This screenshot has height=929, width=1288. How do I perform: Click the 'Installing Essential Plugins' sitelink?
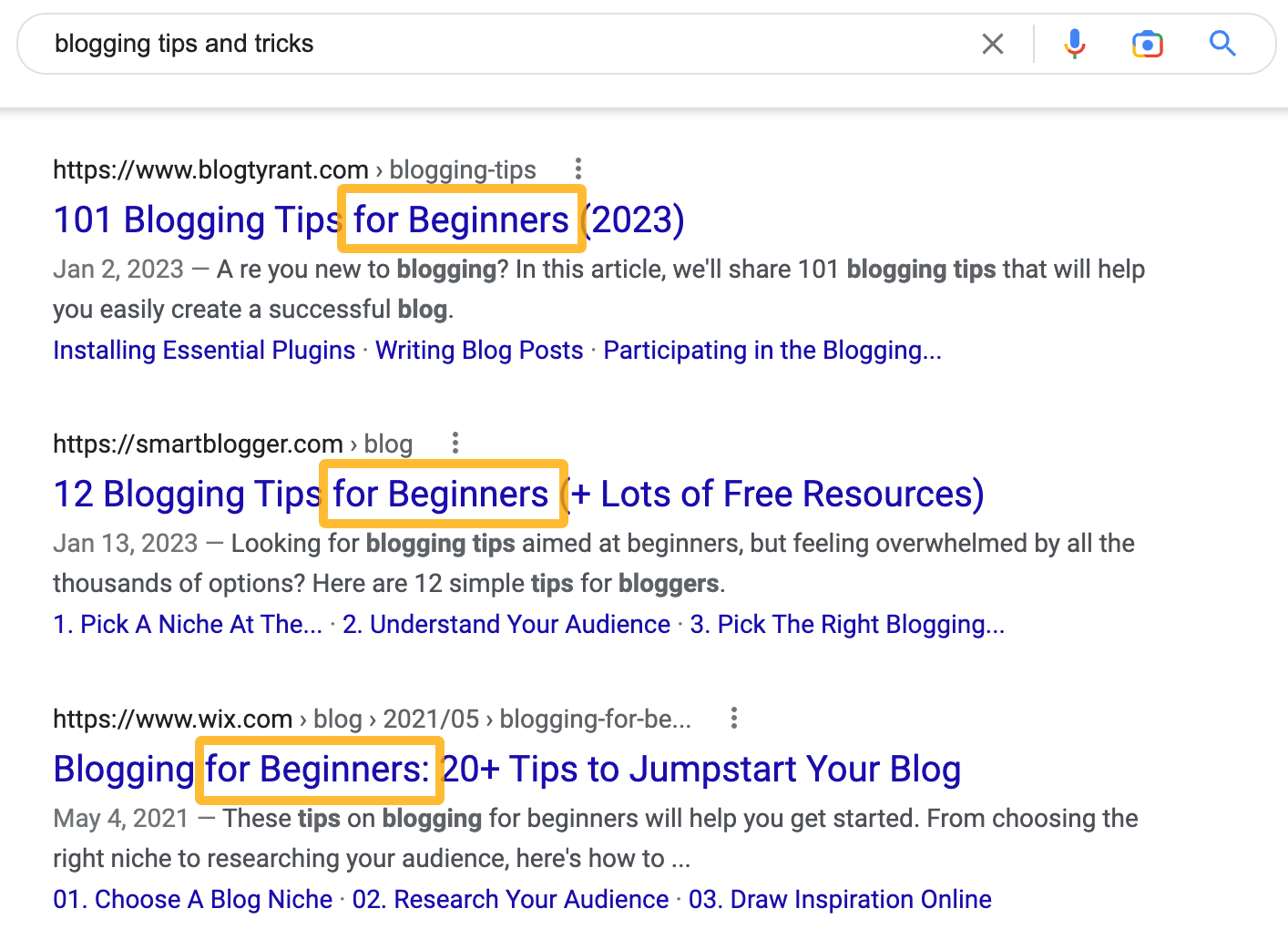coord(203,350)
